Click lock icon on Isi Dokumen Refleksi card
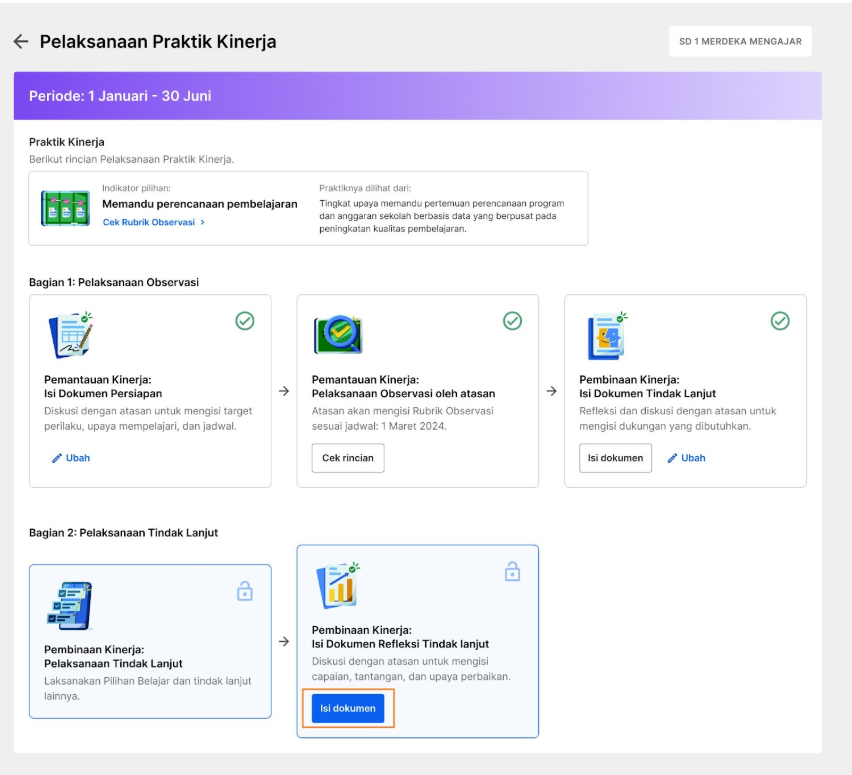Screen dimensions: 852x775 tap(512, 571)
